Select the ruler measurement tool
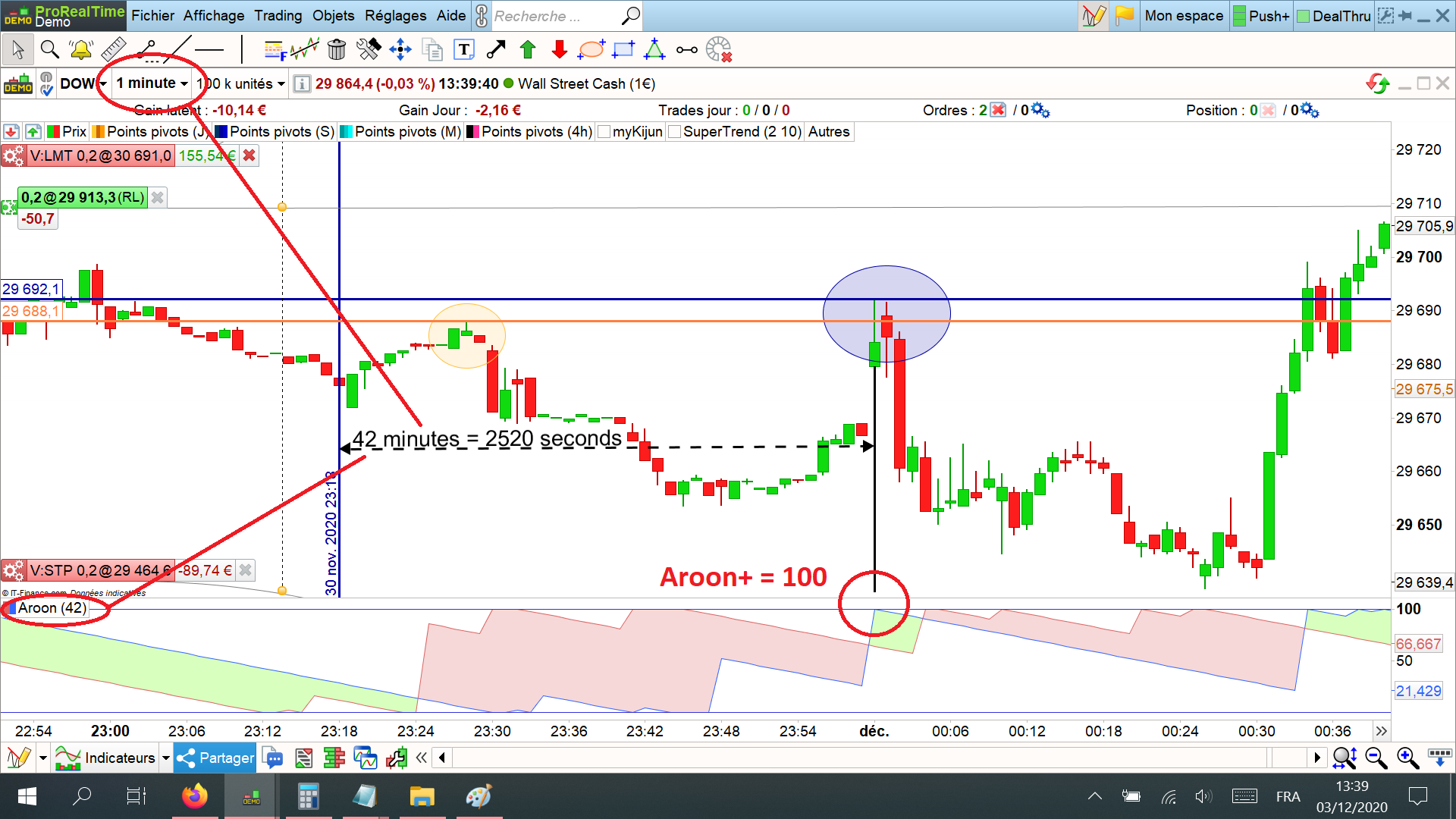The height and width of the screenshot is (819, 1456). [x=114, y=50]
